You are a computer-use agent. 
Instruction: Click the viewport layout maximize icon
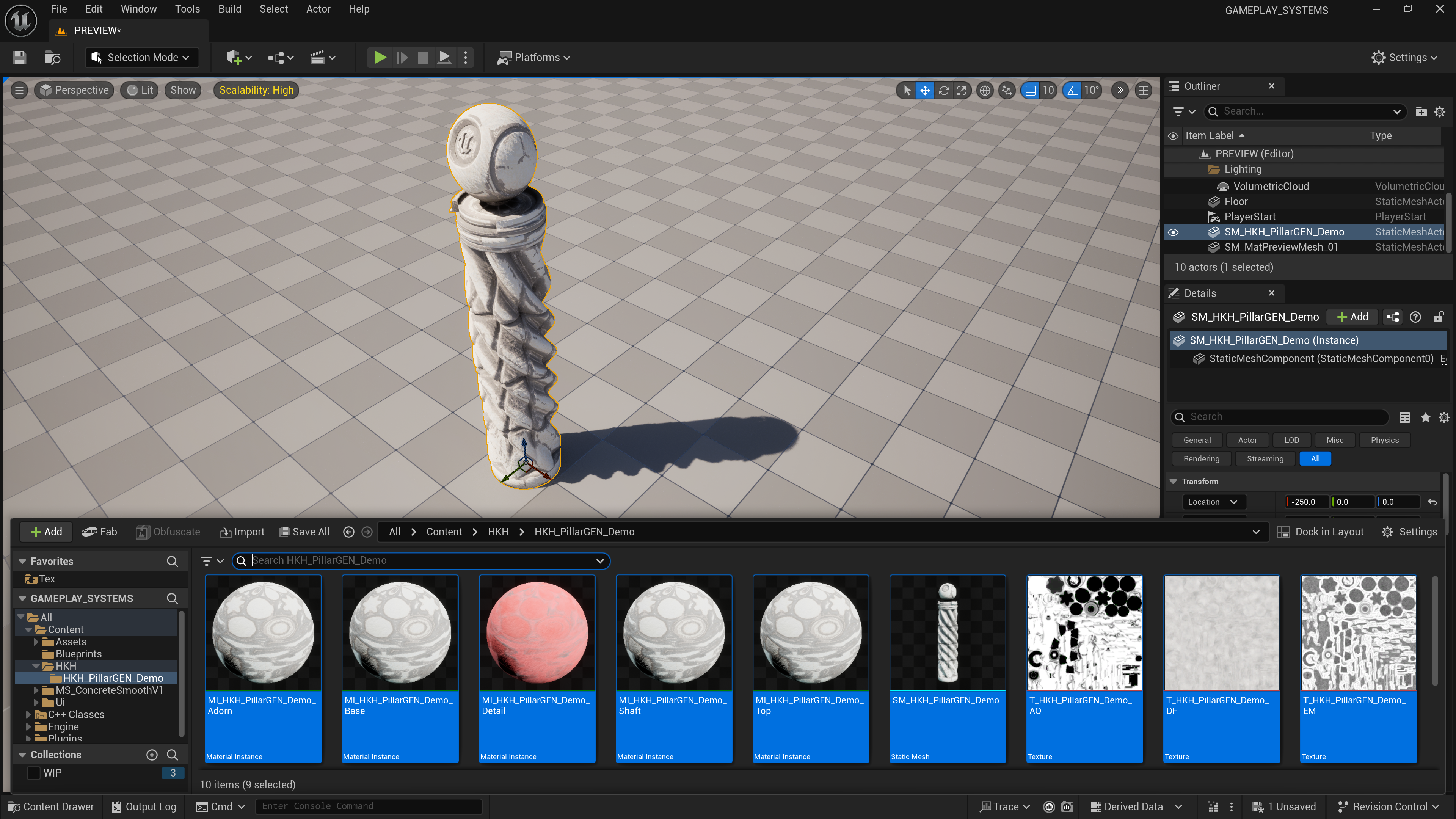click(1144, 91)
